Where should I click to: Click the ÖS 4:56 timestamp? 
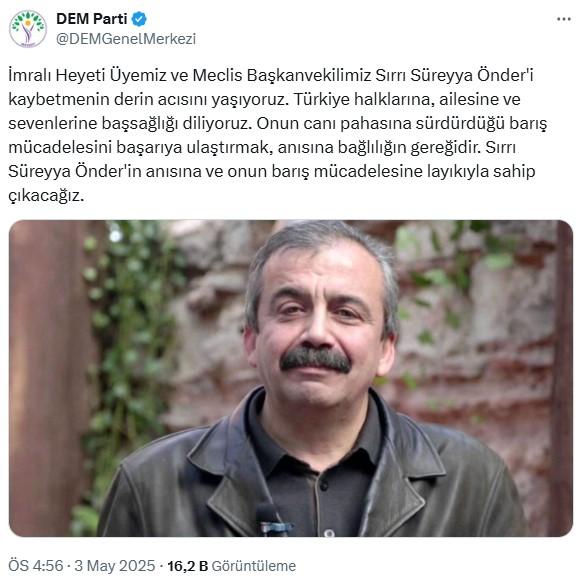pyautogui.click(x=36, y=566)
